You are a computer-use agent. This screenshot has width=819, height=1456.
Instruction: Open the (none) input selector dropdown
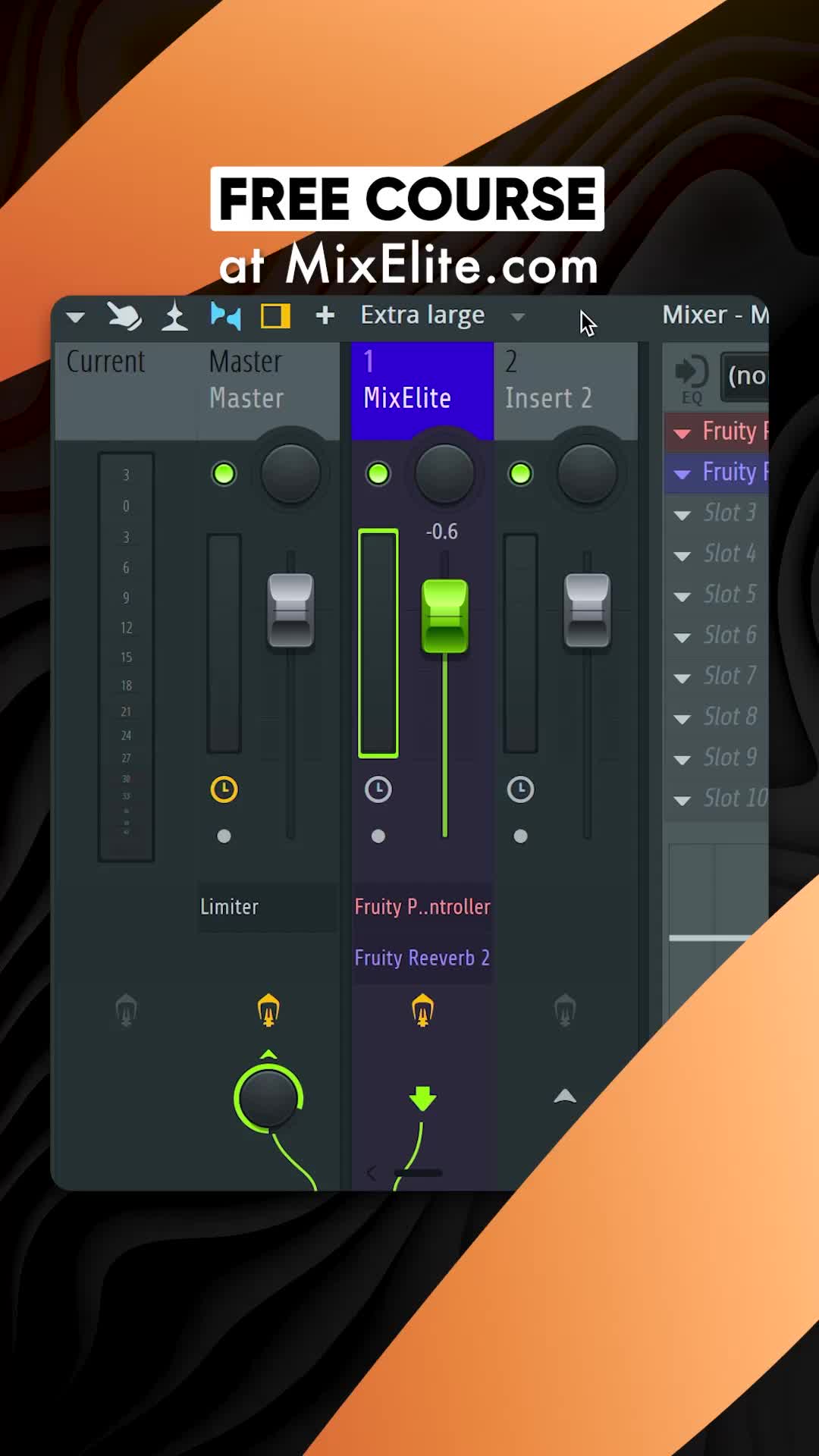point(745,375)
